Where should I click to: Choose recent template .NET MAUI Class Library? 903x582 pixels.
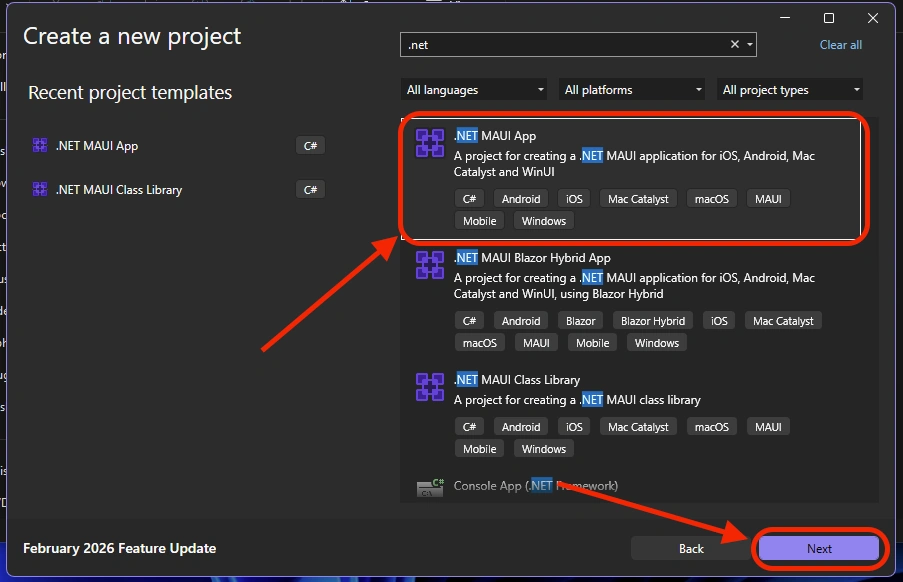tap(119, 189)
